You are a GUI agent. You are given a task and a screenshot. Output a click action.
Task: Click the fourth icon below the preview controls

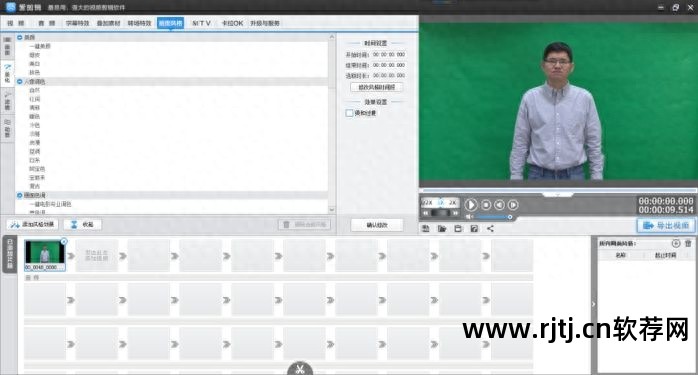coord(474,228)
